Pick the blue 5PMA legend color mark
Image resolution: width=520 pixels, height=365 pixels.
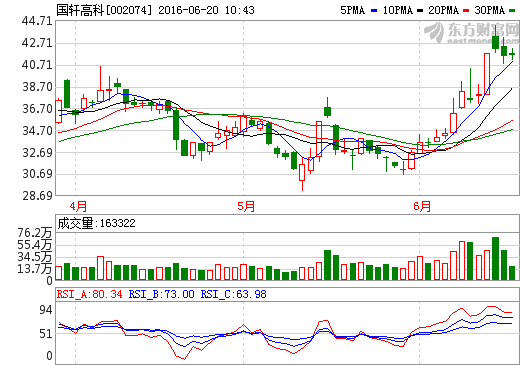(x=374, y=11)
